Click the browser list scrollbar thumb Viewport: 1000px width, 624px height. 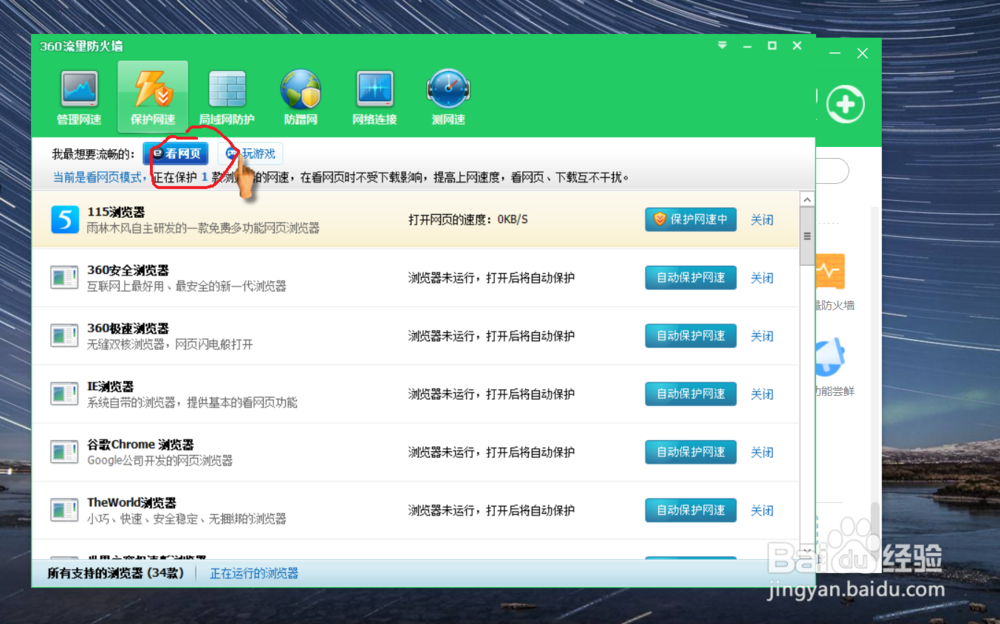(x=807, y=236)
